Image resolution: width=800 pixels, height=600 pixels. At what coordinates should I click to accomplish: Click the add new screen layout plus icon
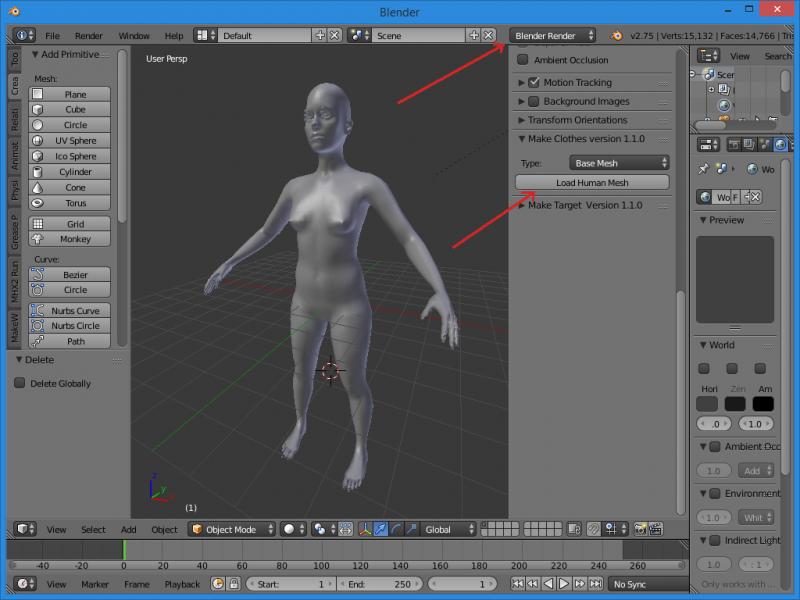click(x=320, y=35)
